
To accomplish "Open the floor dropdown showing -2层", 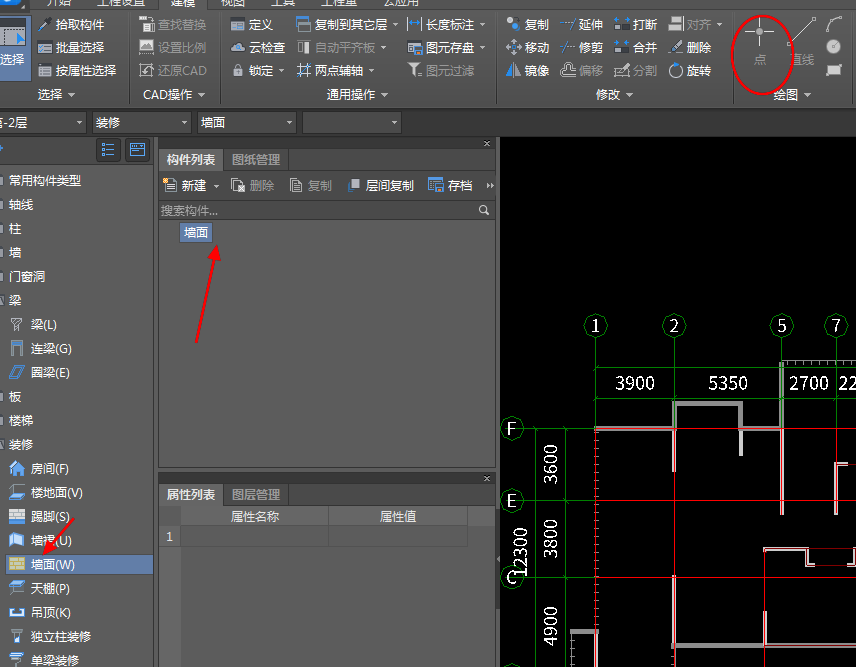I will tap(43, 122).
